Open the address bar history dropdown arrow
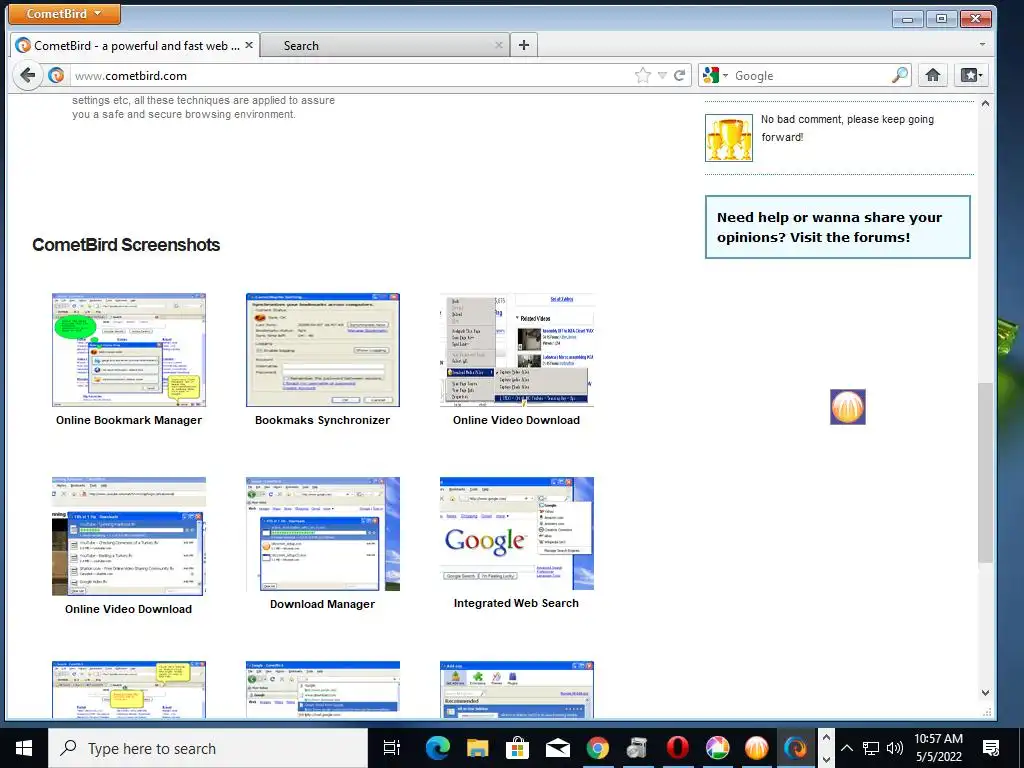The height and width of the screenshot is (768, 1024). (x=662, y=76)
